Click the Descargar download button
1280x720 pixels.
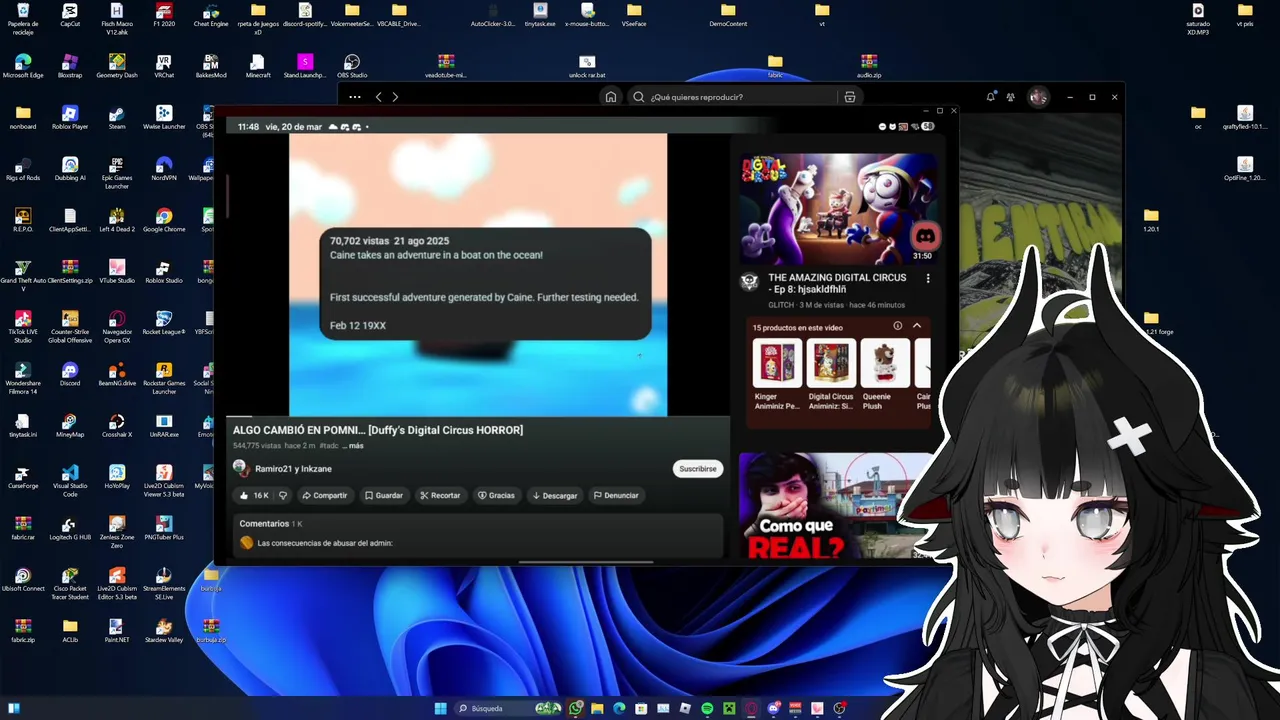tap(555, 495)
